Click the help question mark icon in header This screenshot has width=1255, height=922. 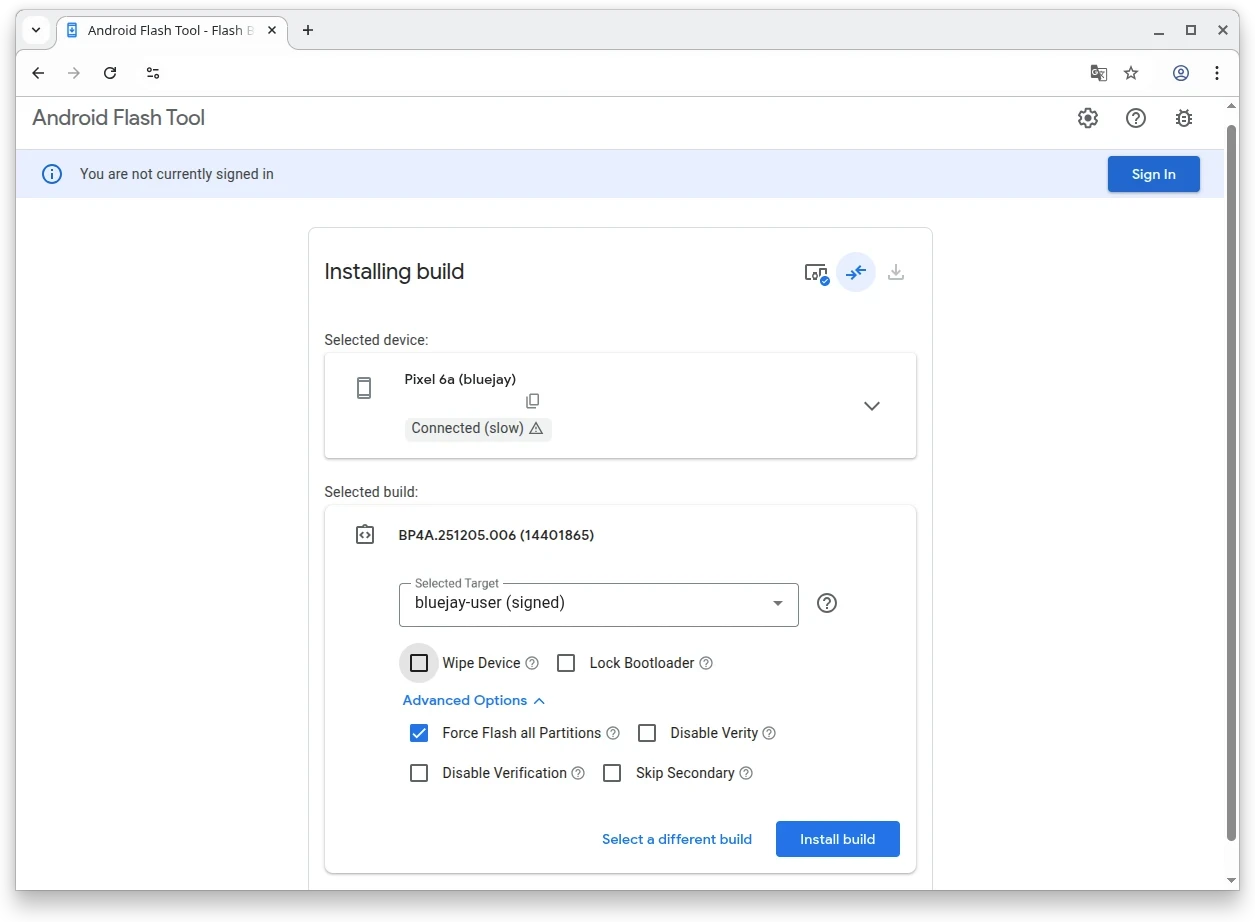point(1136,118)
